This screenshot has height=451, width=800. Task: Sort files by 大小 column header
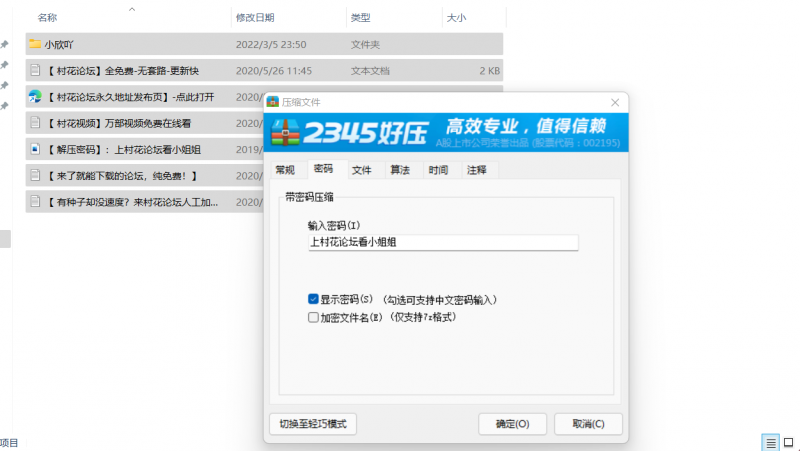(456, 18)
